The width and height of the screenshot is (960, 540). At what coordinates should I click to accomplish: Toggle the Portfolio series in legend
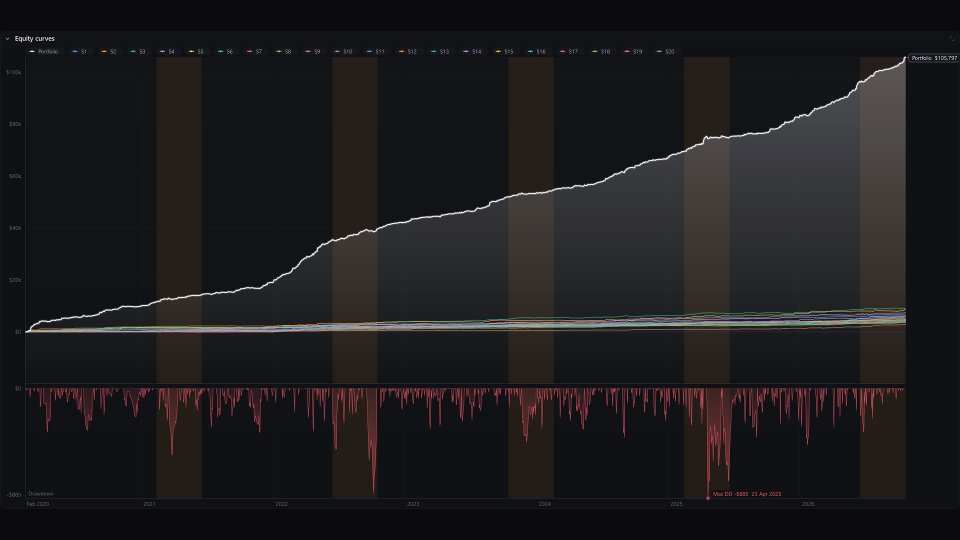(43, 51)
